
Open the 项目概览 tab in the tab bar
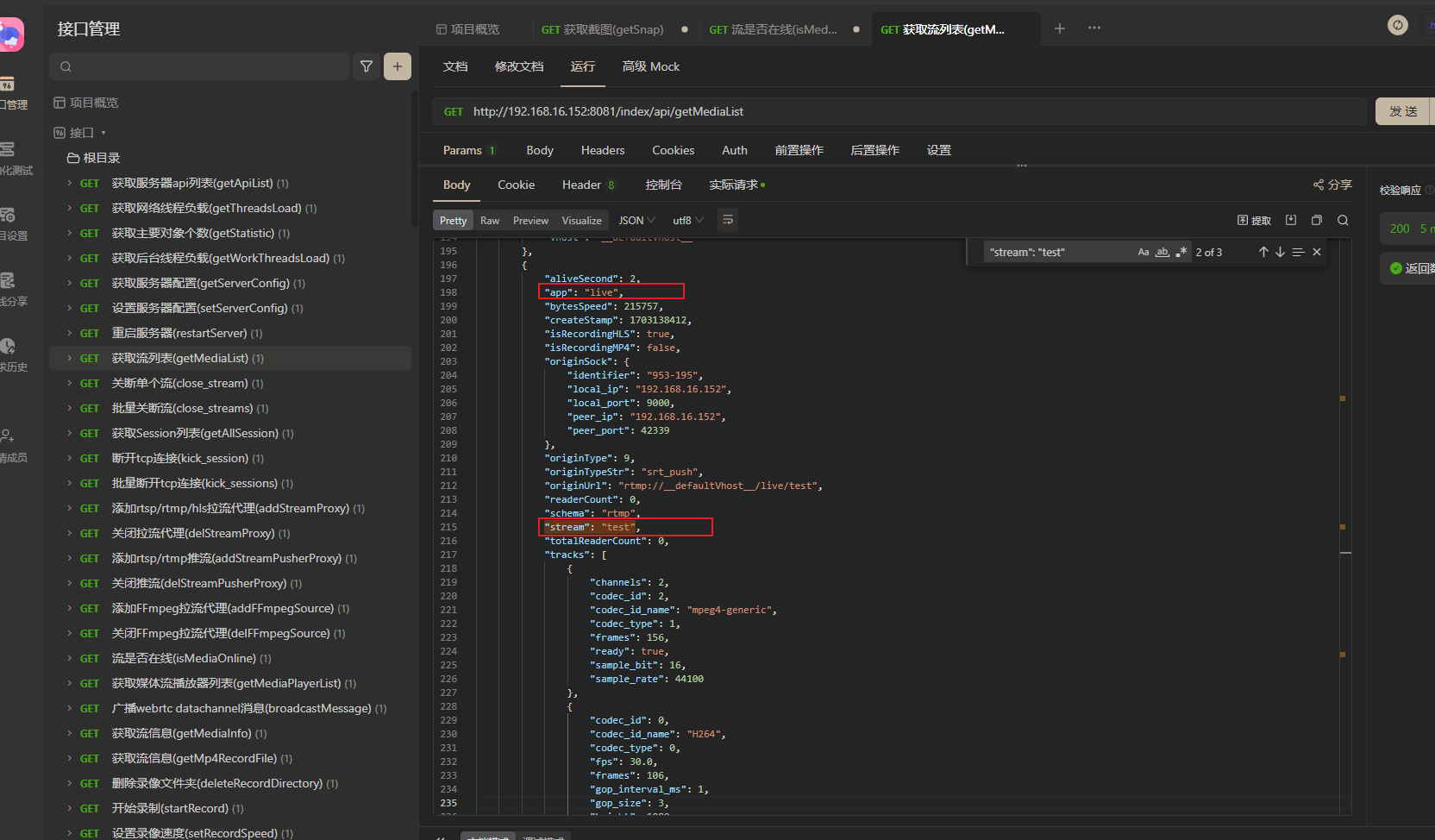coord(467,29)
